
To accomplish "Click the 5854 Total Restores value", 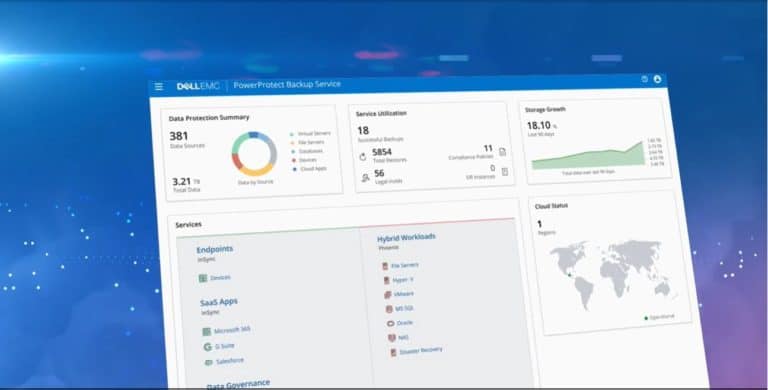I will pos(382,152).
